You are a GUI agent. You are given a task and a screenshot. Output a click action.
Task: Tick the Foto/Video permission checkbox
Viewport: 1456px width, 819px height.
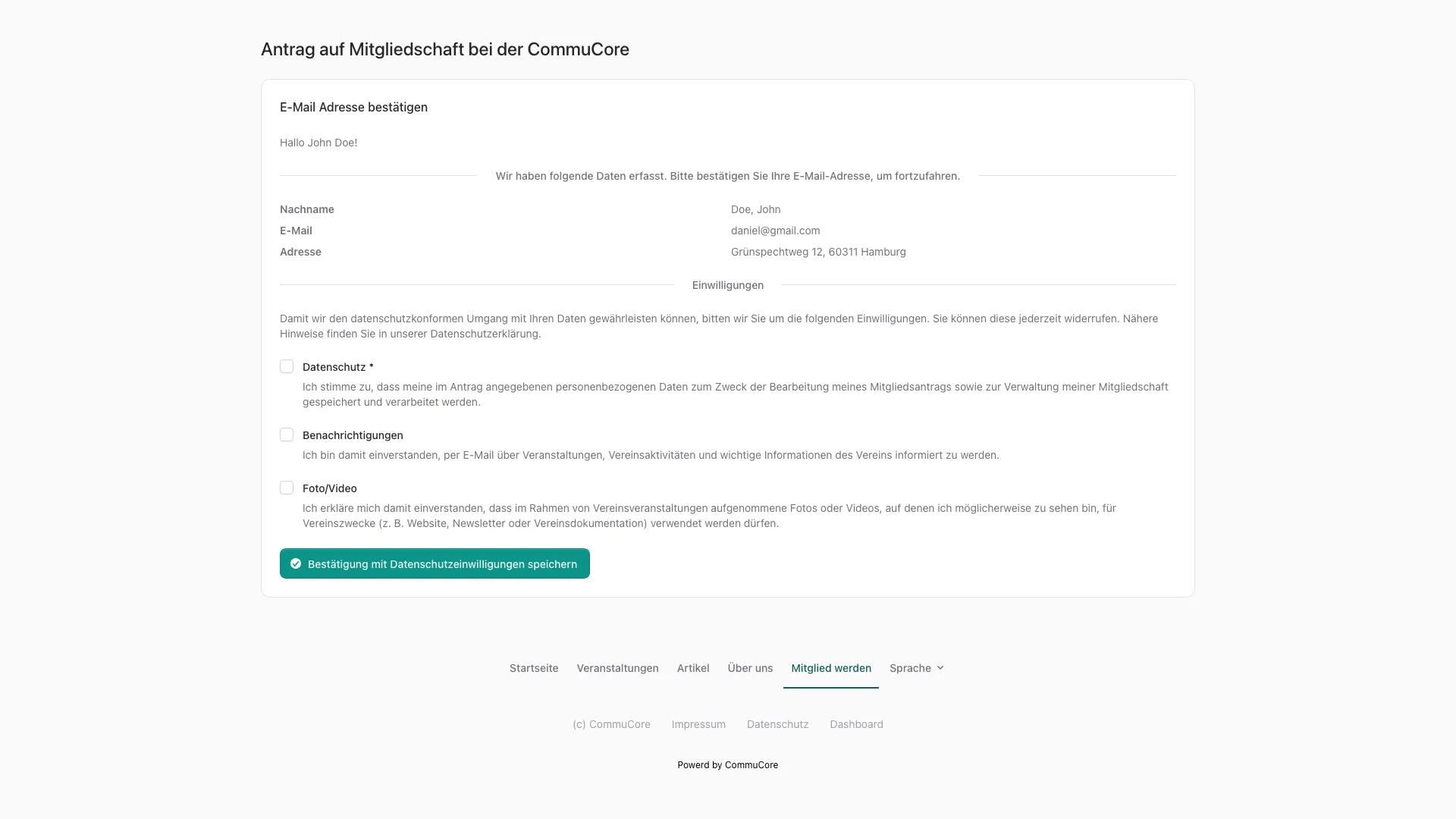pos(287,488)
